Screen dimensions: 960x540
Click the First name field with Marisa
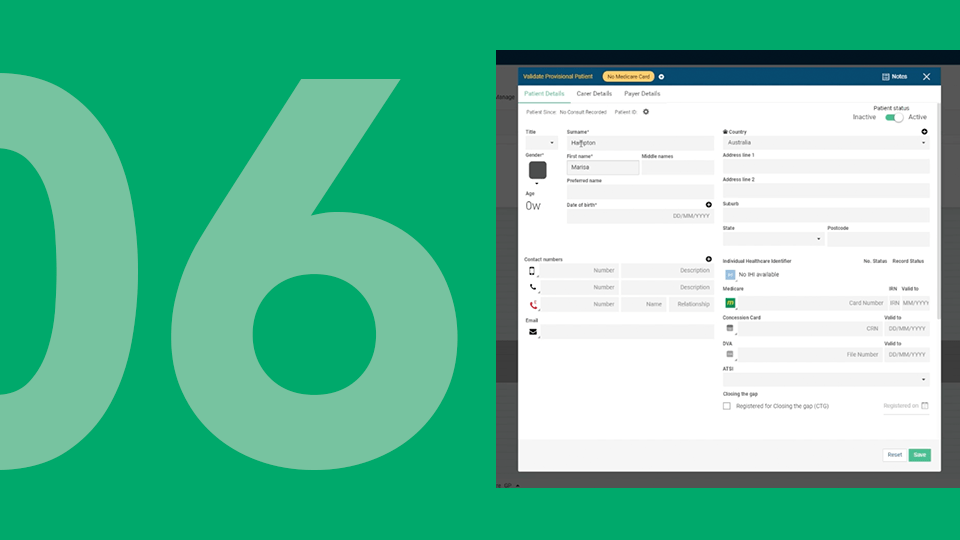coord(602,167)
